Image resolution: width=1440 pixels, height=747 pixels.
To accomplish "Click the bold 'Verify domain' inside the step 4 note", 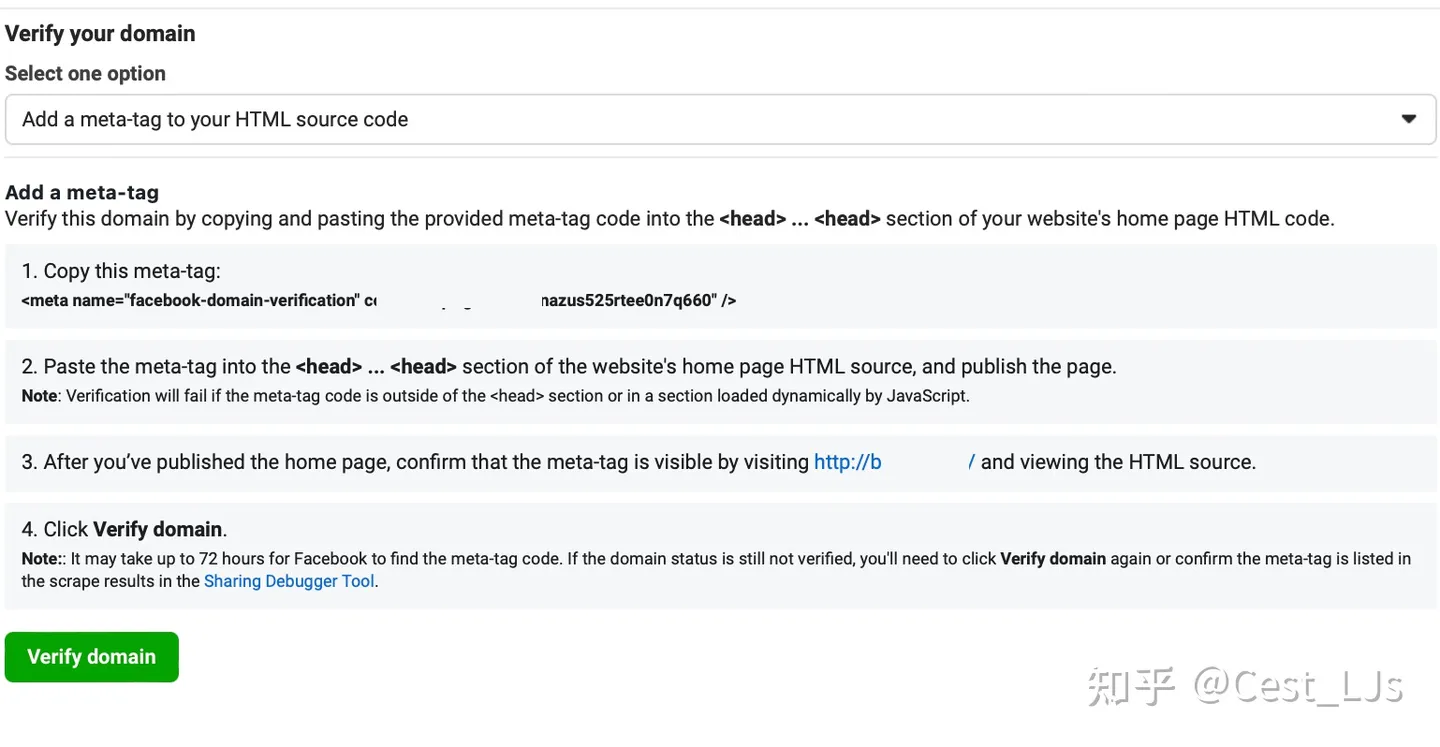I will pyautogui.click(x=1053, y=559).
